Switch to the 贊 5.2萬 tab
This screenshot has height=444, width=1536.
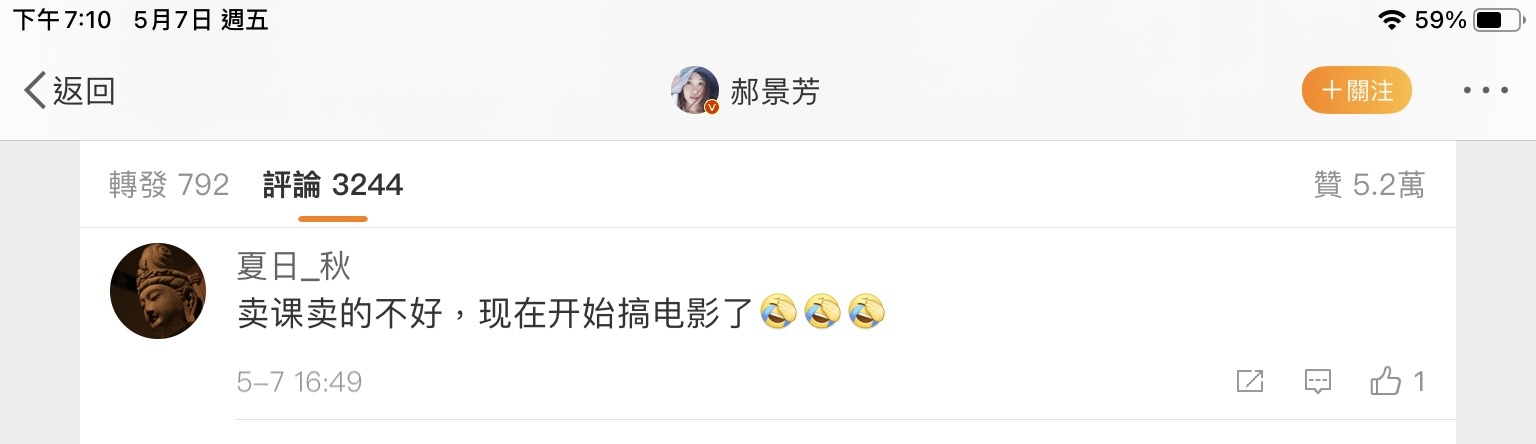[x=1369, y=185]
